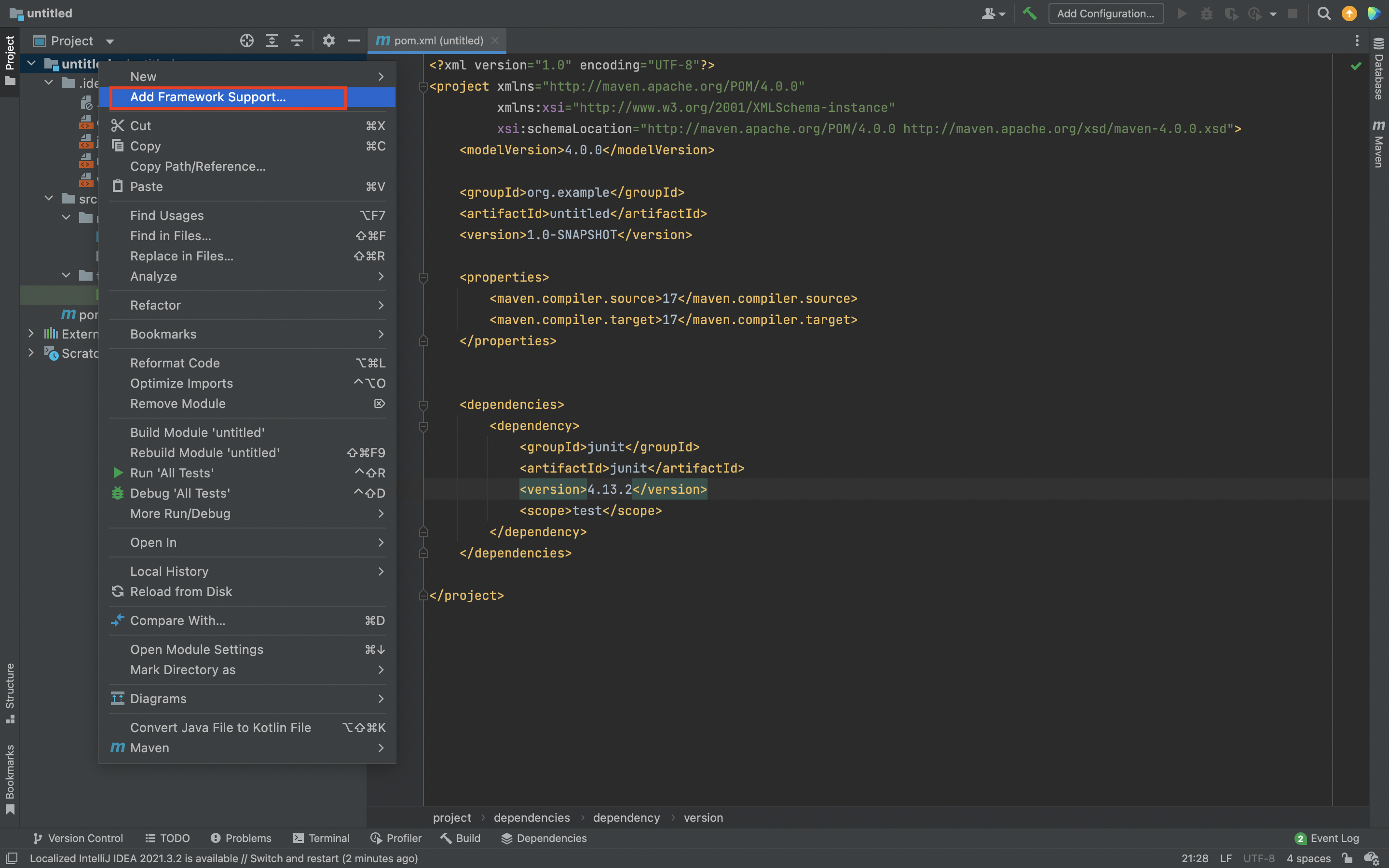Viewport: 1389px width, 868px height.
Task: Click the green inspection checkmark icon
Action: pos(1356,66)
